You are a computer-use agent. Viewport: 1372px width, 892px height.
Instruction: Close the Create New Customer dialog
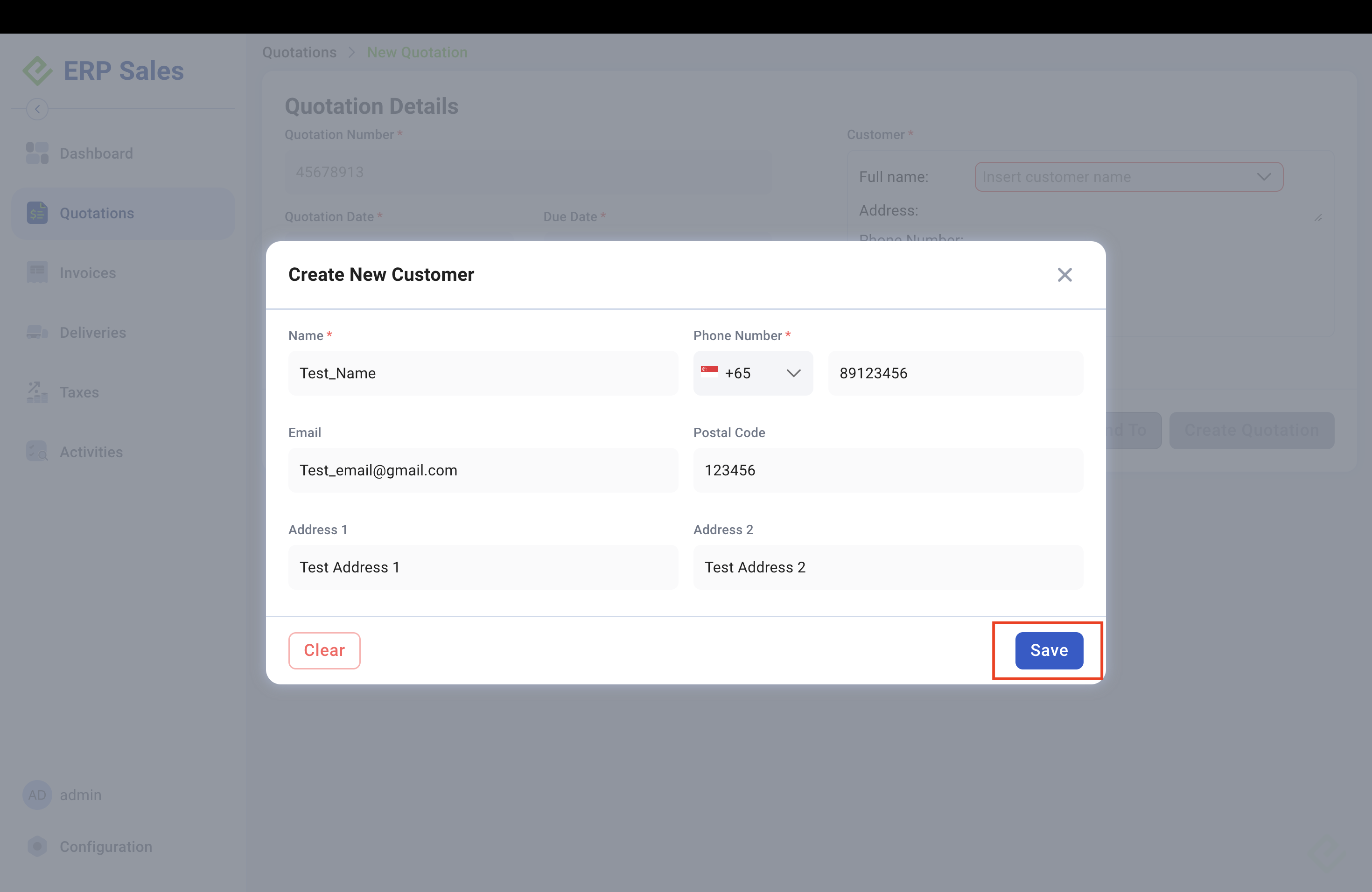tap(1064, 275)
